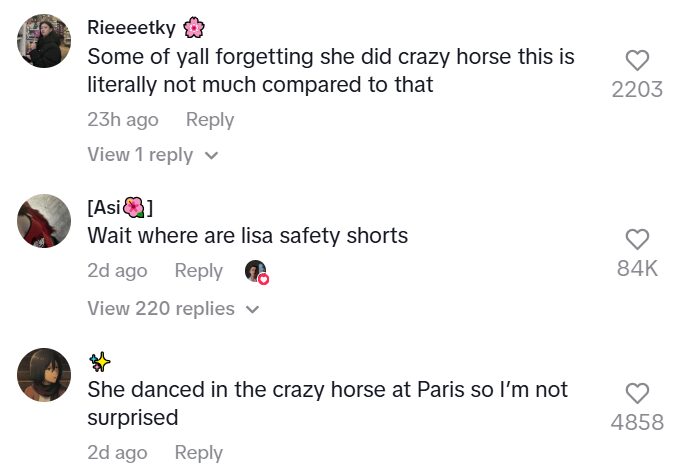
Task: Reply to Rieeeetky's comment
Action: (x=210, y=120)
